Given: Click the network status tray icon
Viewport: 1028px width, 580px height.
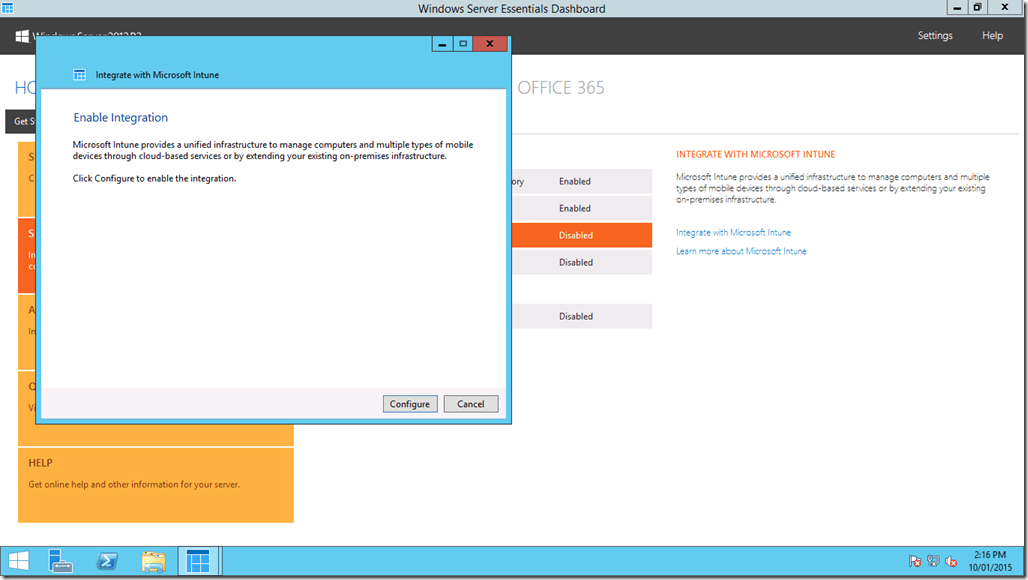Looking at the screenshot, I should point(933,561).
